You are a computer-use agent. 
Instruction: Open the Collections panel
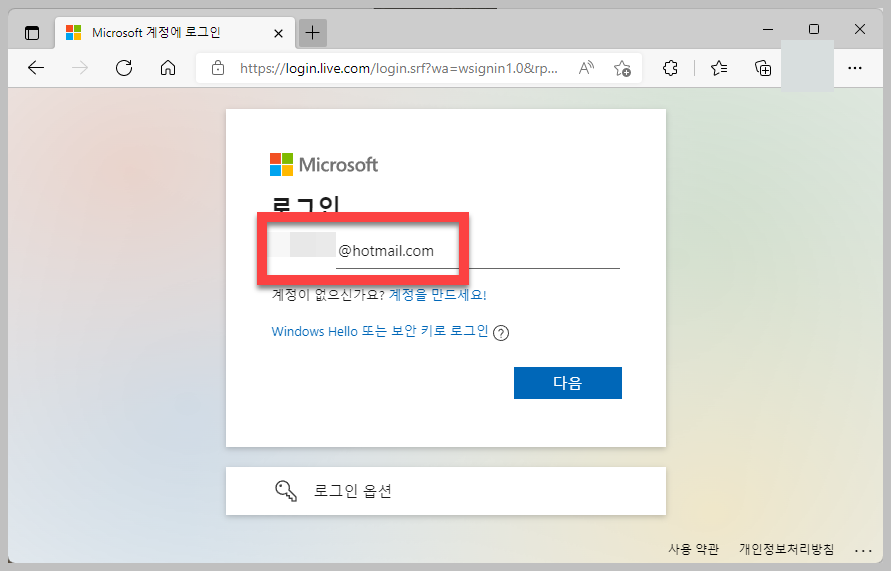pos(763,68)
